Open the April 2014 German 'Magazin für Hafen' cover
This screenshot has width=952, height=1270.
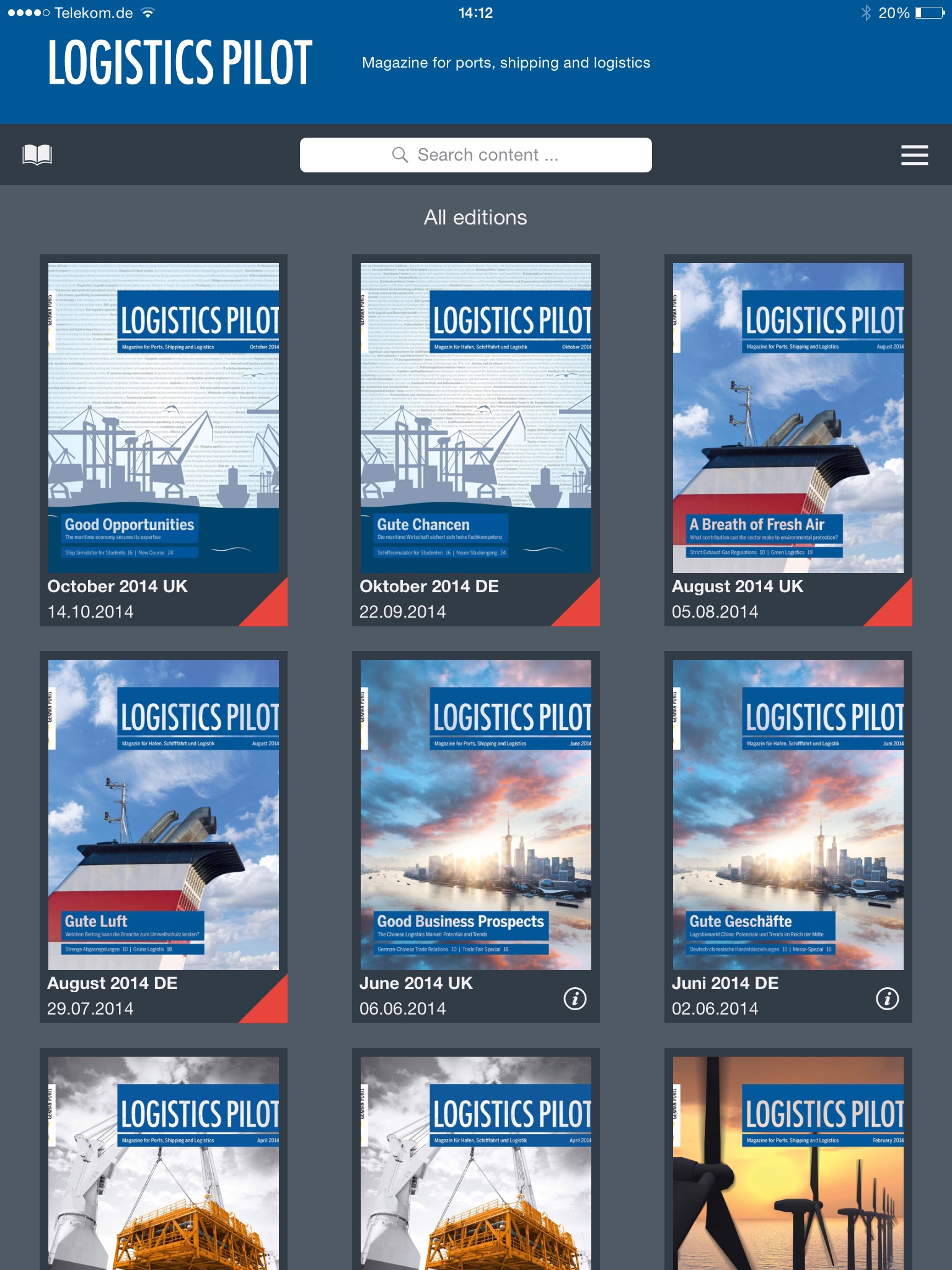click(476, 1163)
